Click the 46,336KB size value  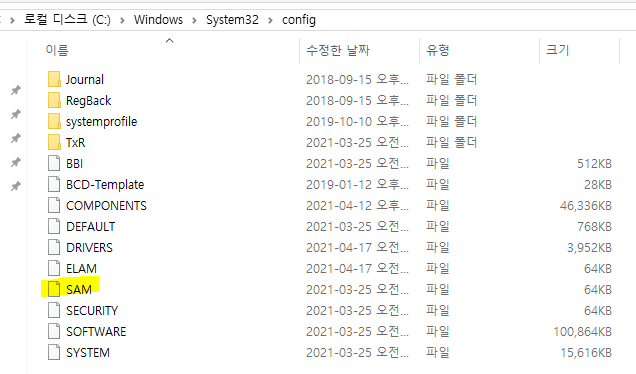click(x=586, y=206)
